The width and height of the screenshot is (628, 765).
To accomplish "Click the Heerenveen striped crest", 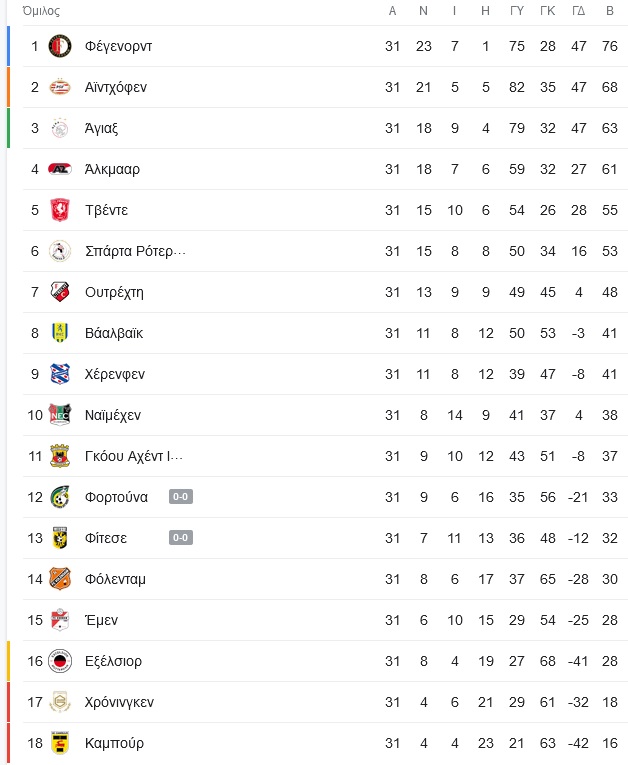I will [x=60, y=374].
